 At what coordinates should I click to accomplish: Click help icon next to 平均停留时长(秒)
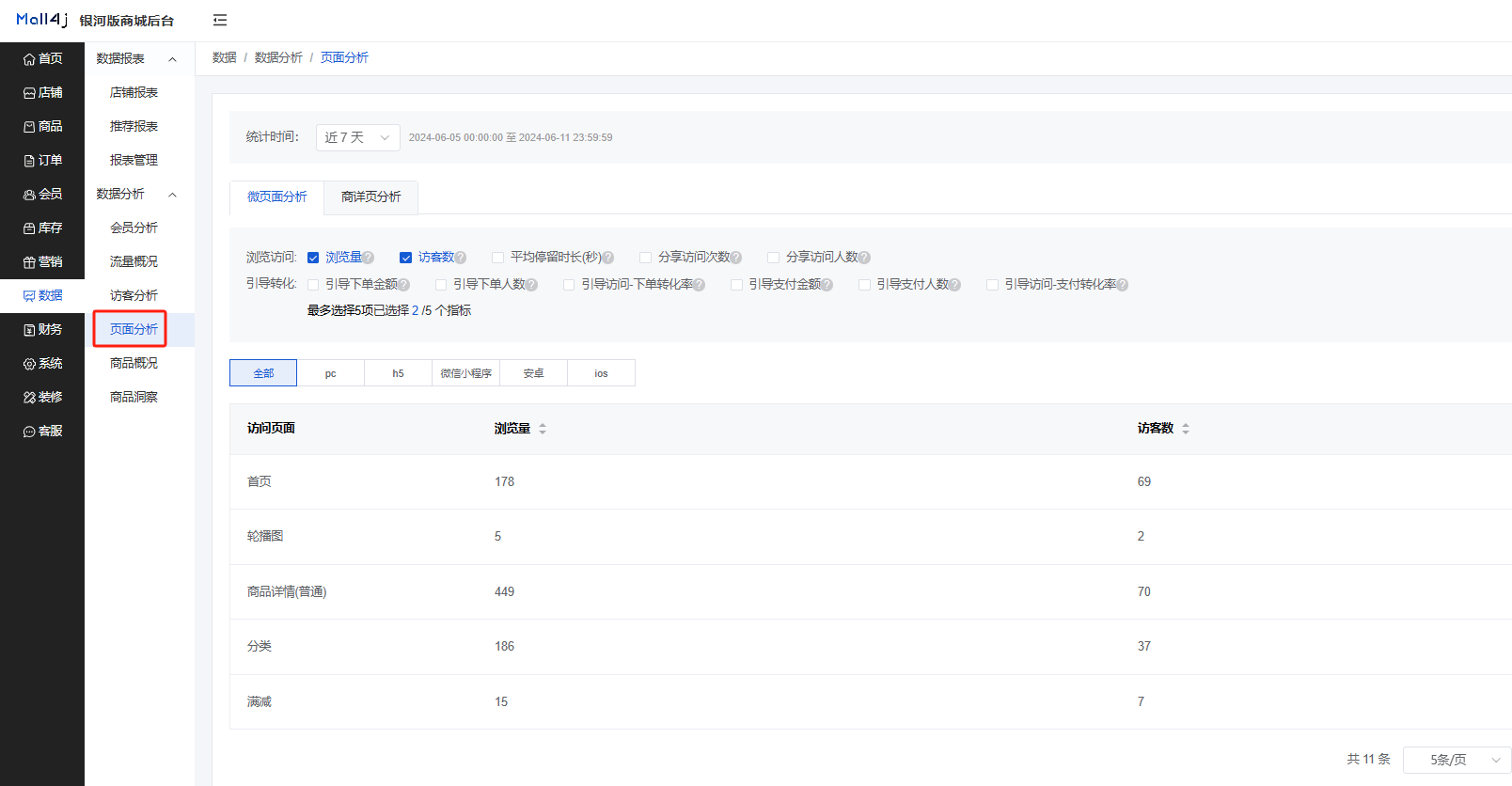coord(607,258)
